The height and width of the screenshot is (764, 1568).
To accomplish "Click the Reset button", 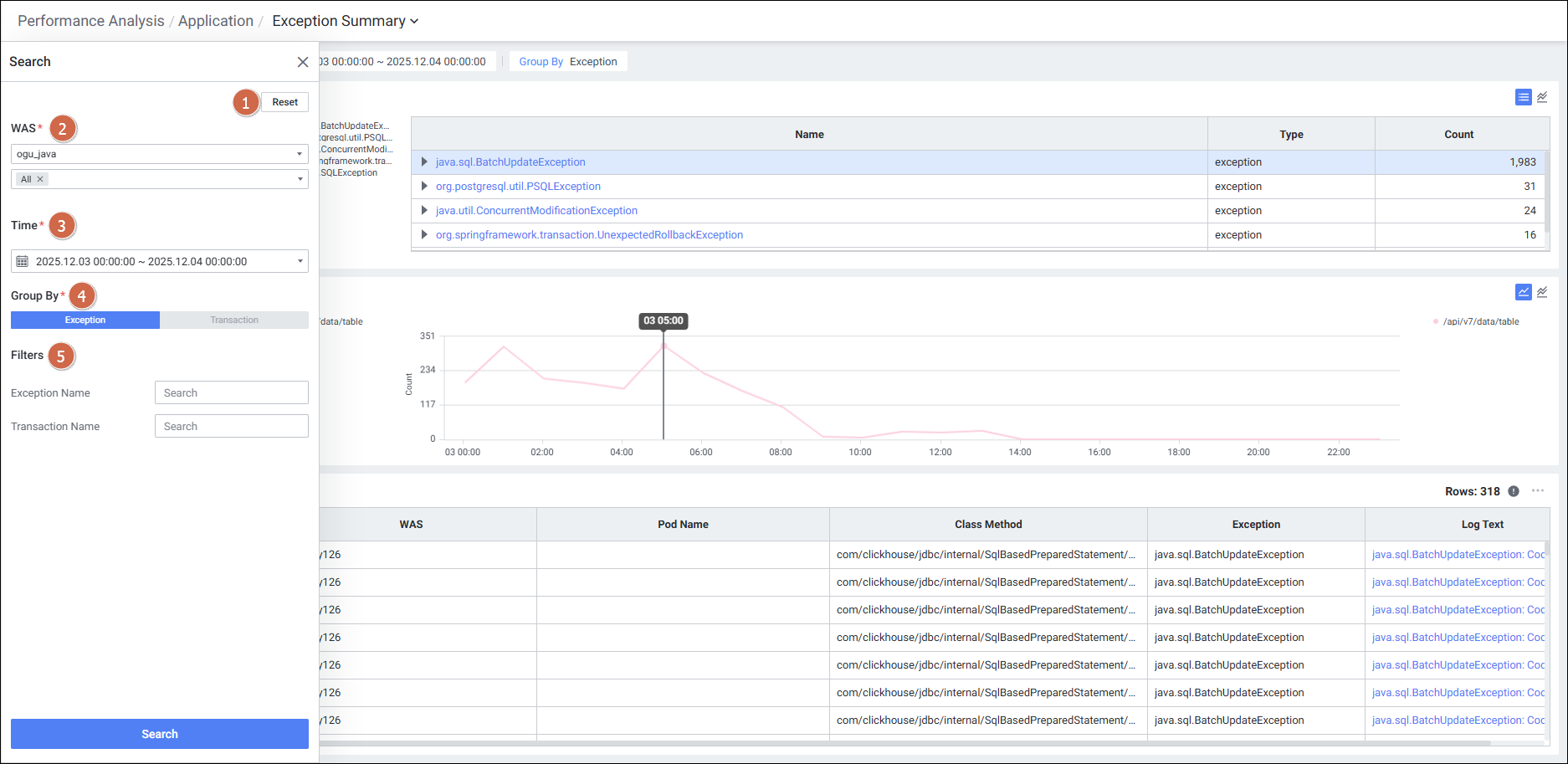I will tap(284, 102).
